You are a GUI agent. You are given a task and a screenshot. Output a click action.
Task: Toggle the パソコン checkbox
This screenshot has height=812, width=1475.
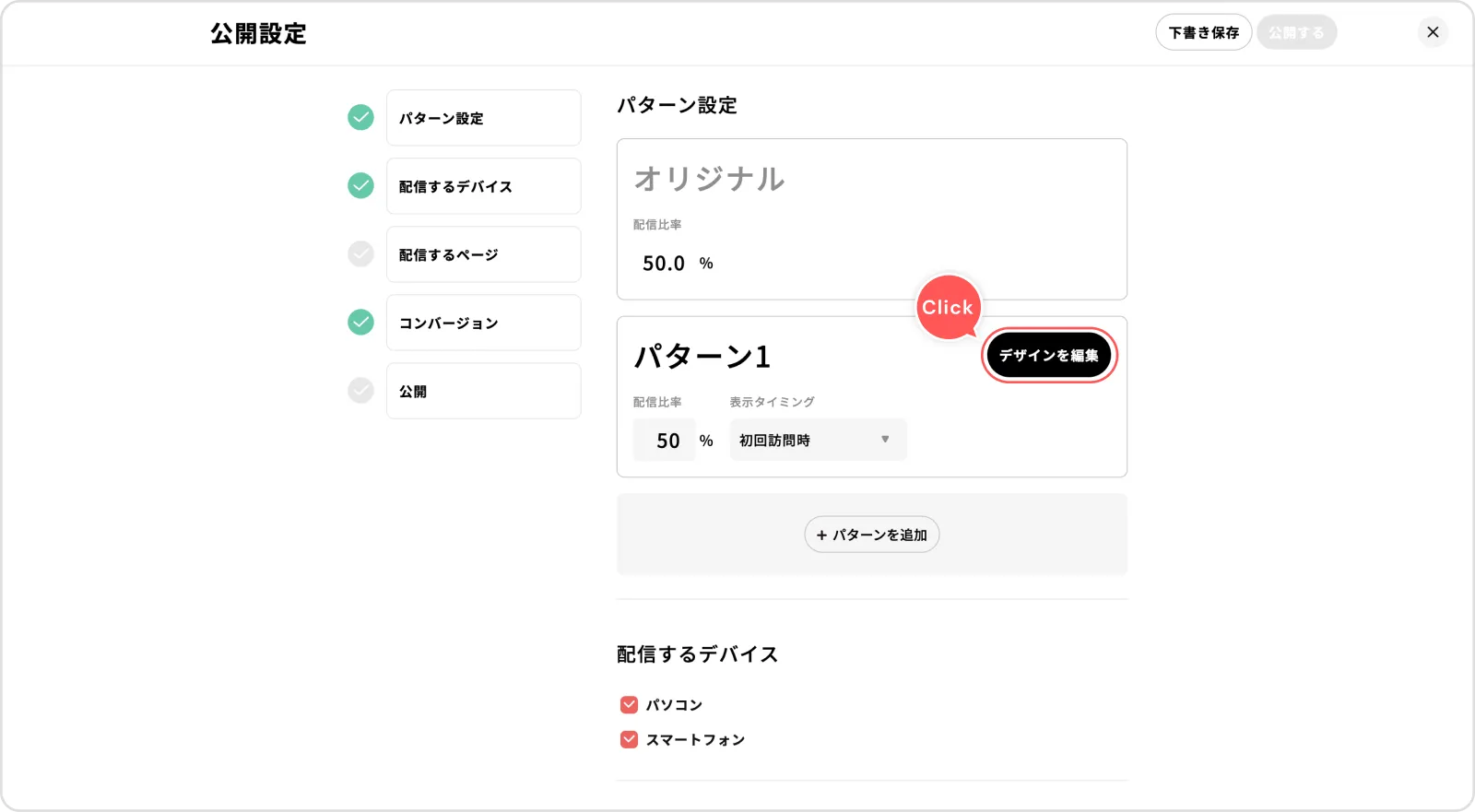[629, 705]
